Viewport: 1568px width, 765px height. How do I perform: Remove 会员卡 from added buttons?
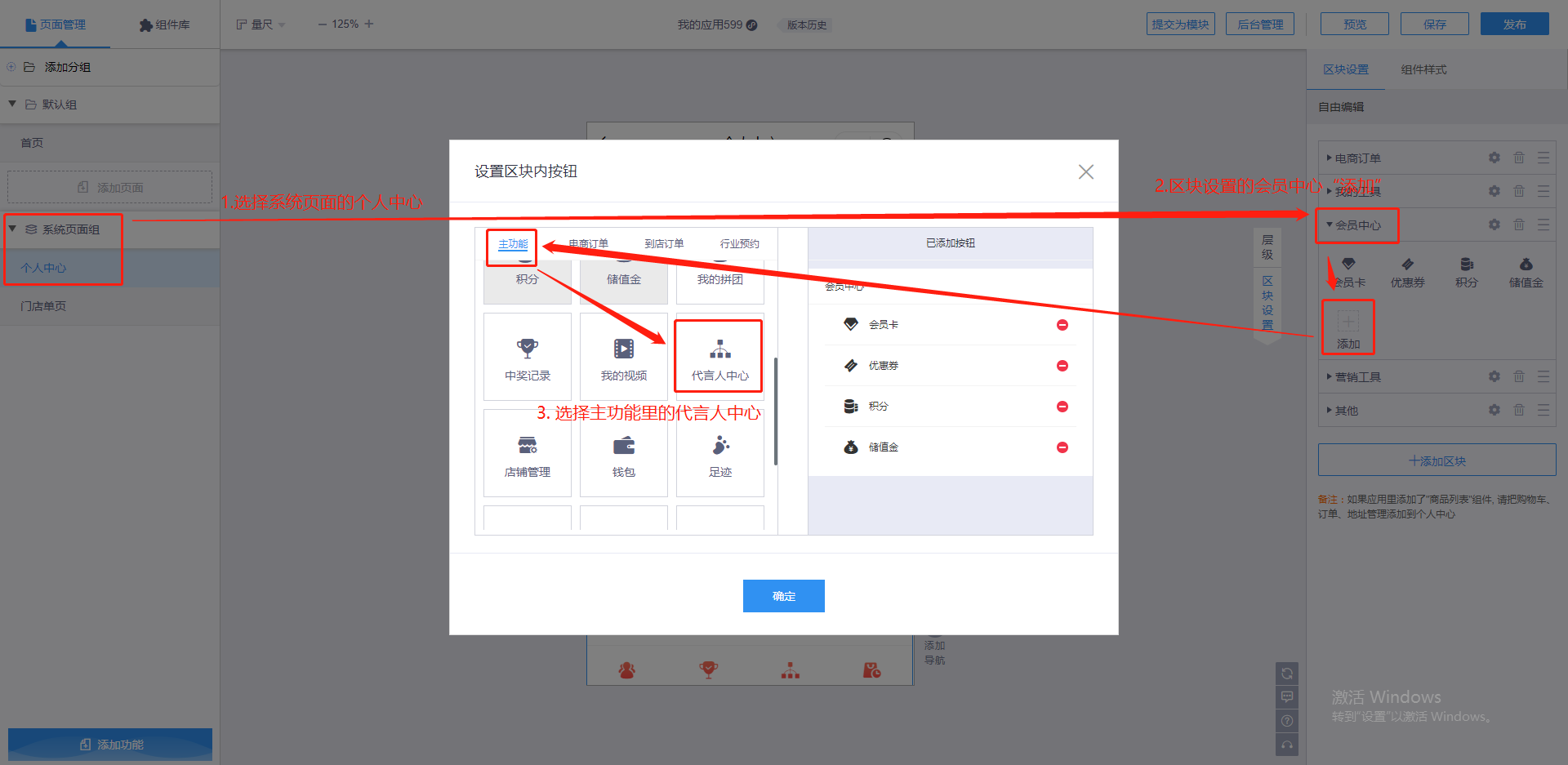[x=1062, y=325]
